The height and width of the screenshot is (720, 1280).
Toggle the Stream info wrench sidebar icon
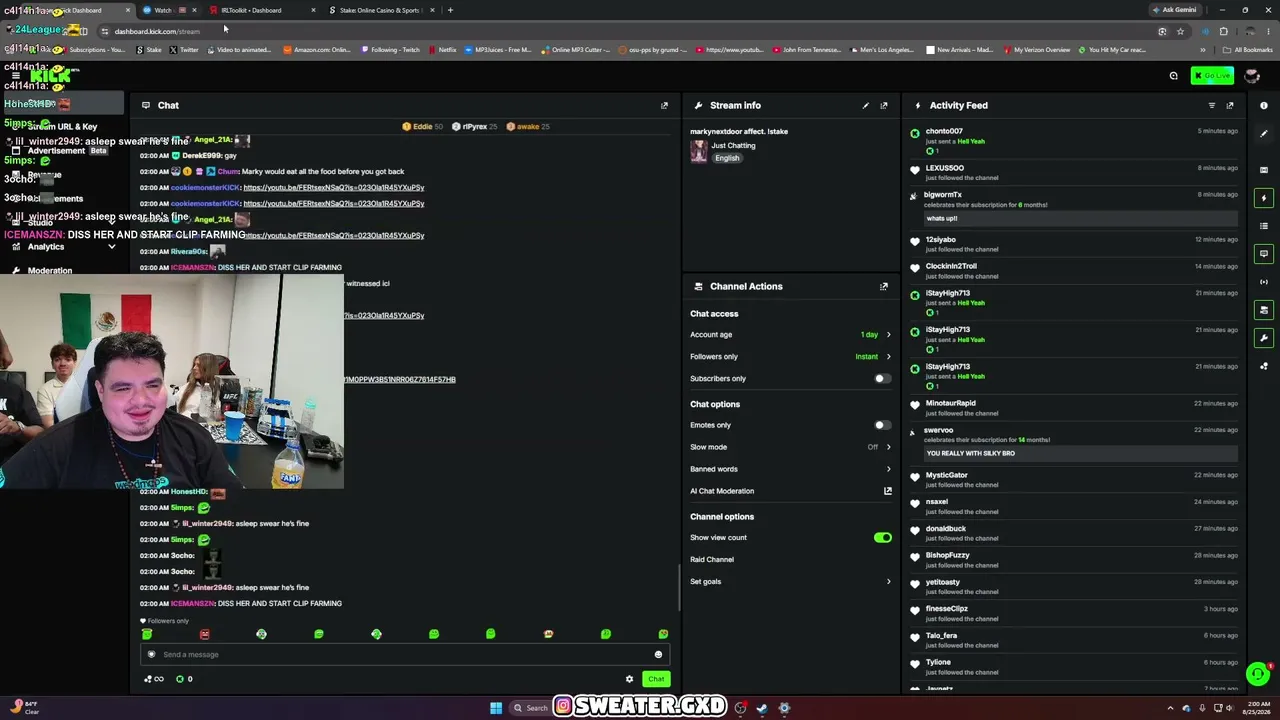[x=1264, y=338]
